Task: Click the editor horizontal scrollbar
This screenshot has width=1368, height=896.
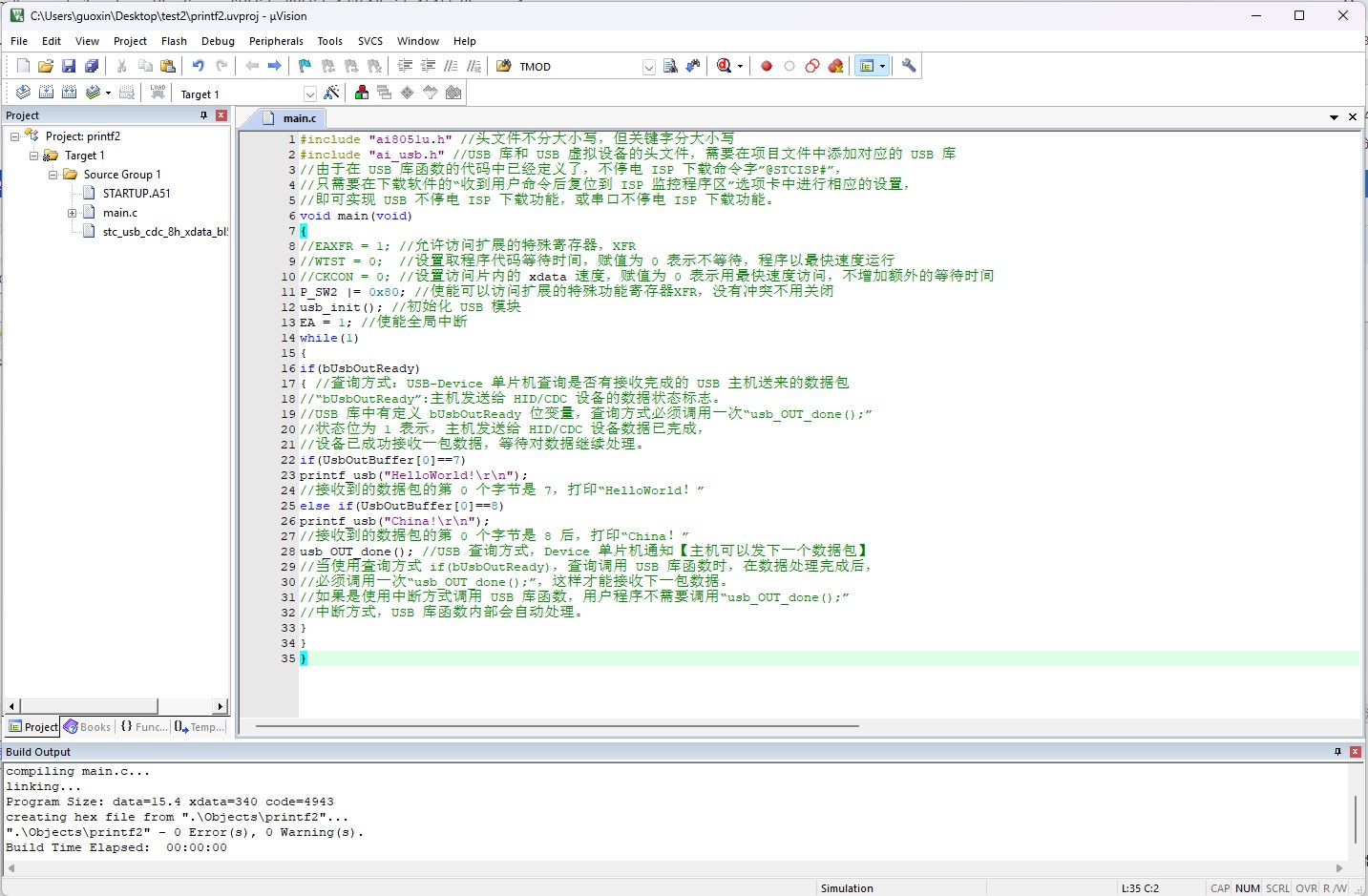Action: coord(558,726)
